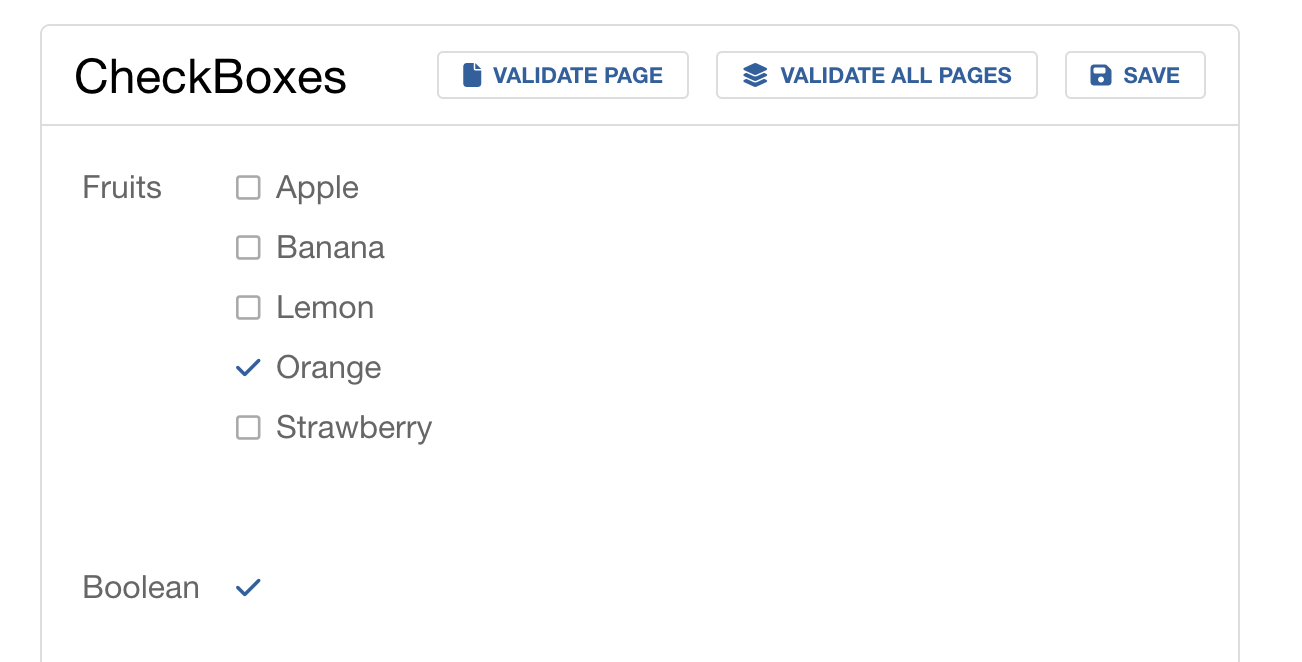Image resolution: width=1302 pixels, height=662 pixels.
Task: Toggle off the Boolean checkmark
Action: coord(248,587)
